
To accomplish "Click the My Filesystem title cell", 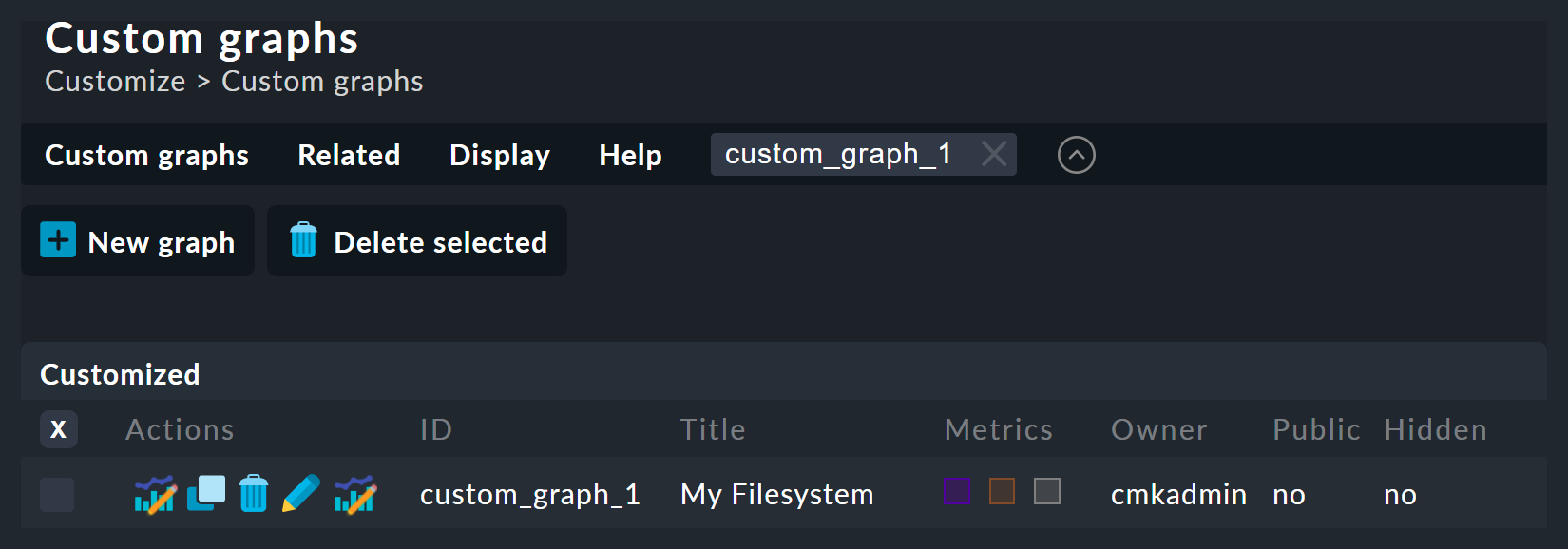I will pos(776,494).
